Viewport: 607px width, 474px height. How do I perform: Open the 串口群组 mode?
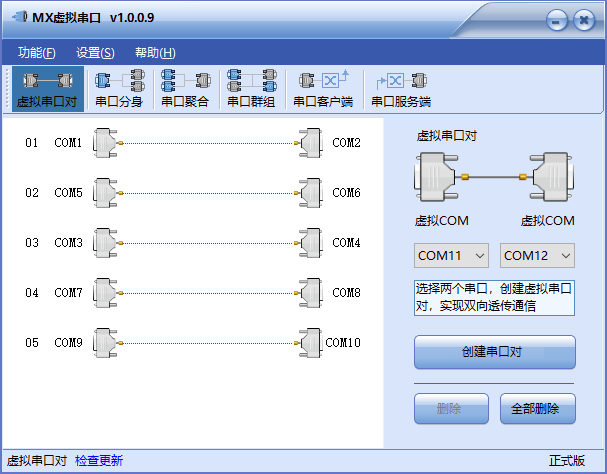pos(252,89)
